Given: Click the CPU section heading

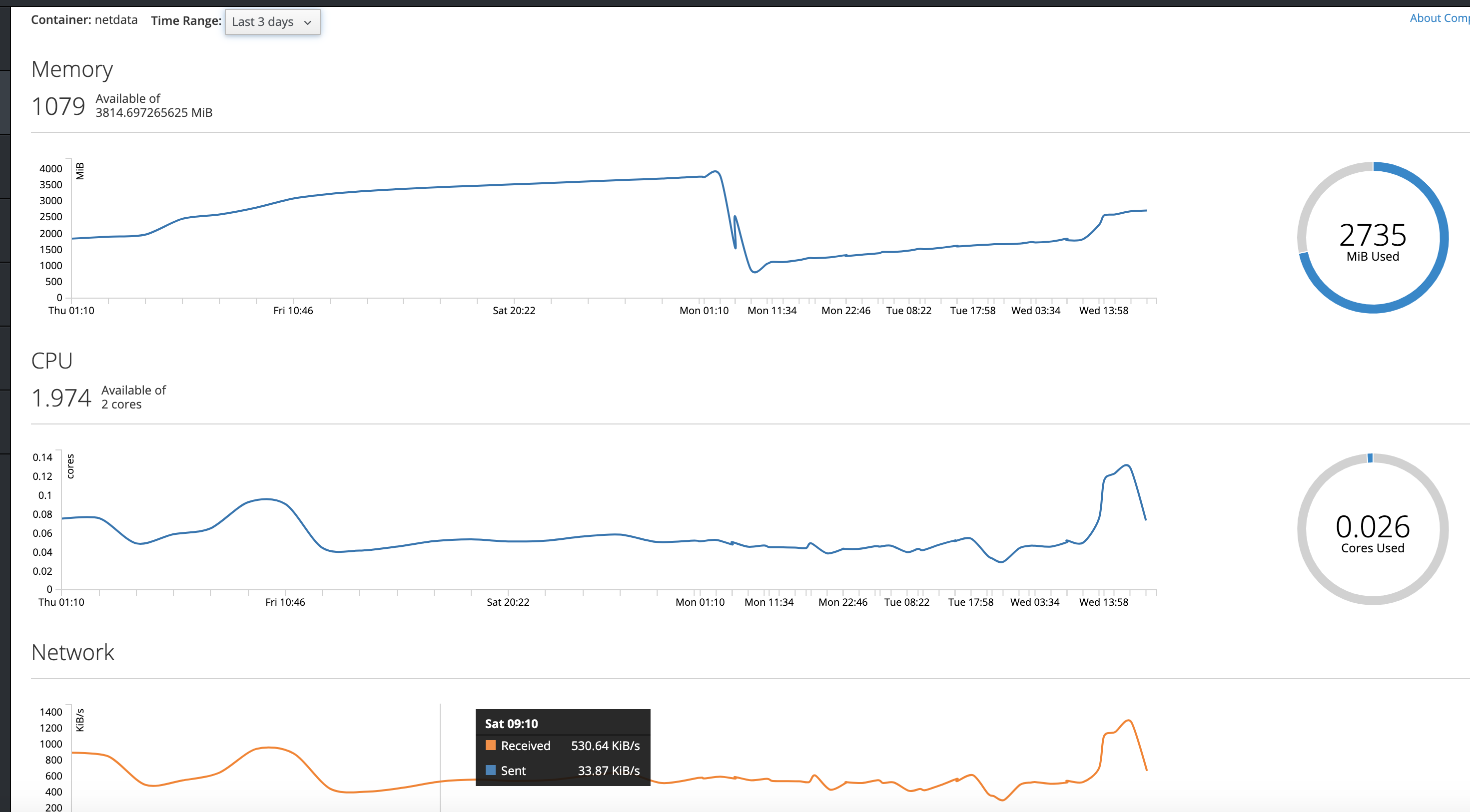Looking at the screenshot, I should 52,361.
